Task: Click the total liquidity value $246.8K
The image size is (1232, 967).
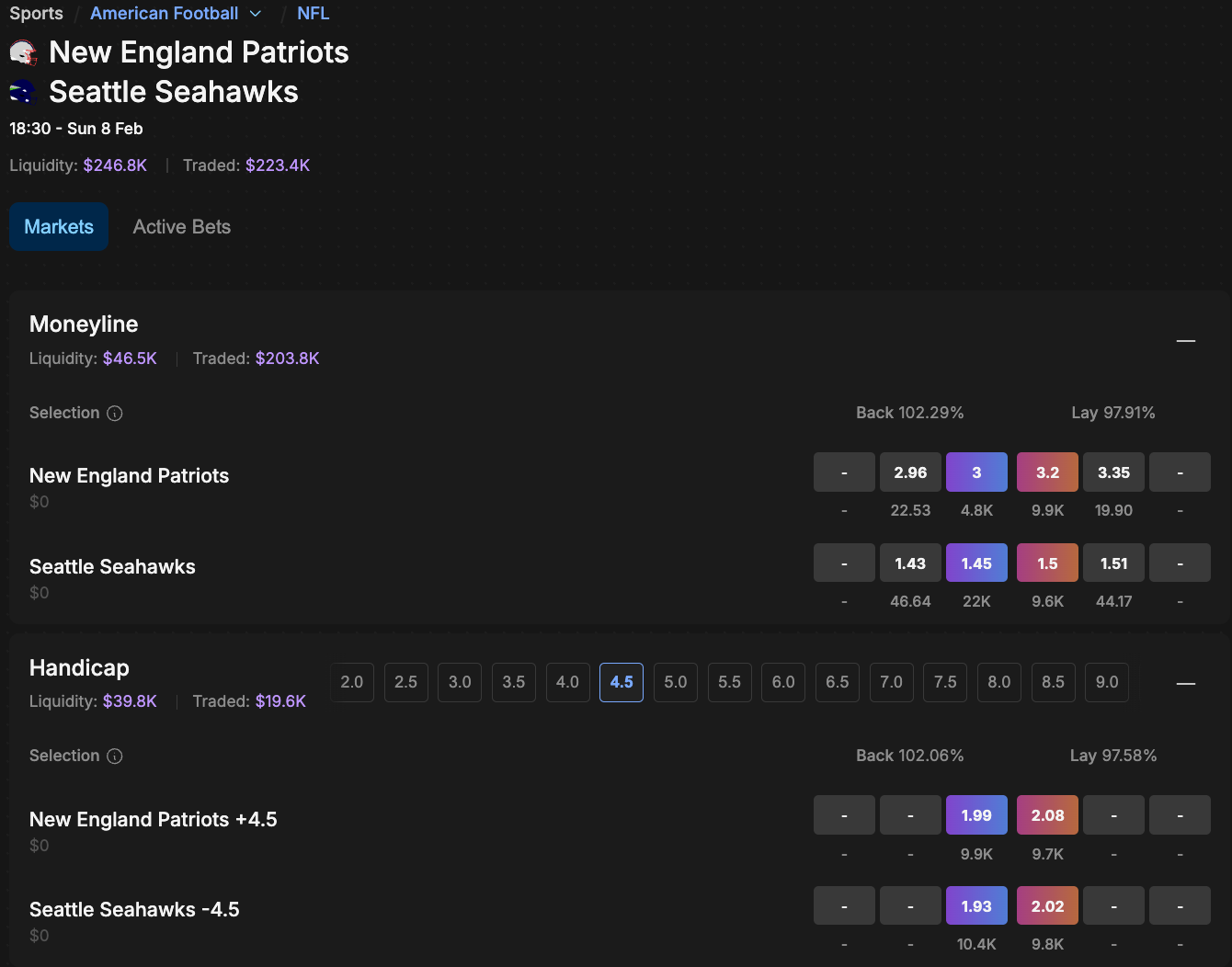Action: pyautogui.click(x=115, y=165)
